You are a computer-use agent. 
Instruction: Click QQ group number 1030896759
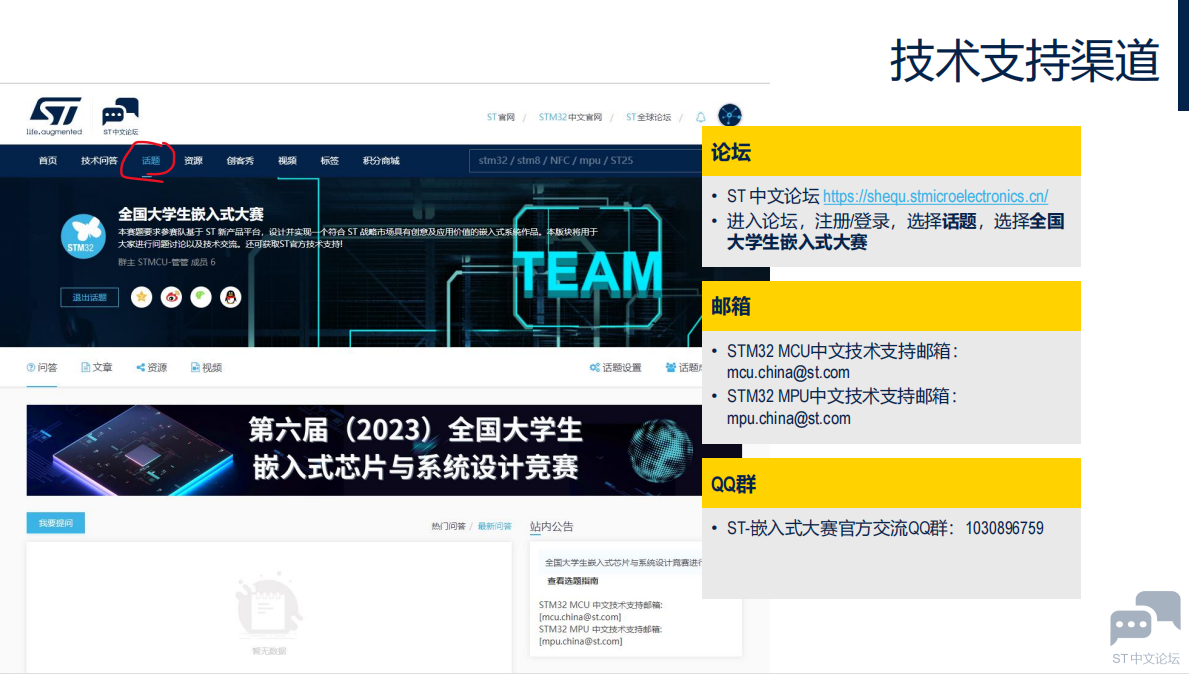(1004, 528)
